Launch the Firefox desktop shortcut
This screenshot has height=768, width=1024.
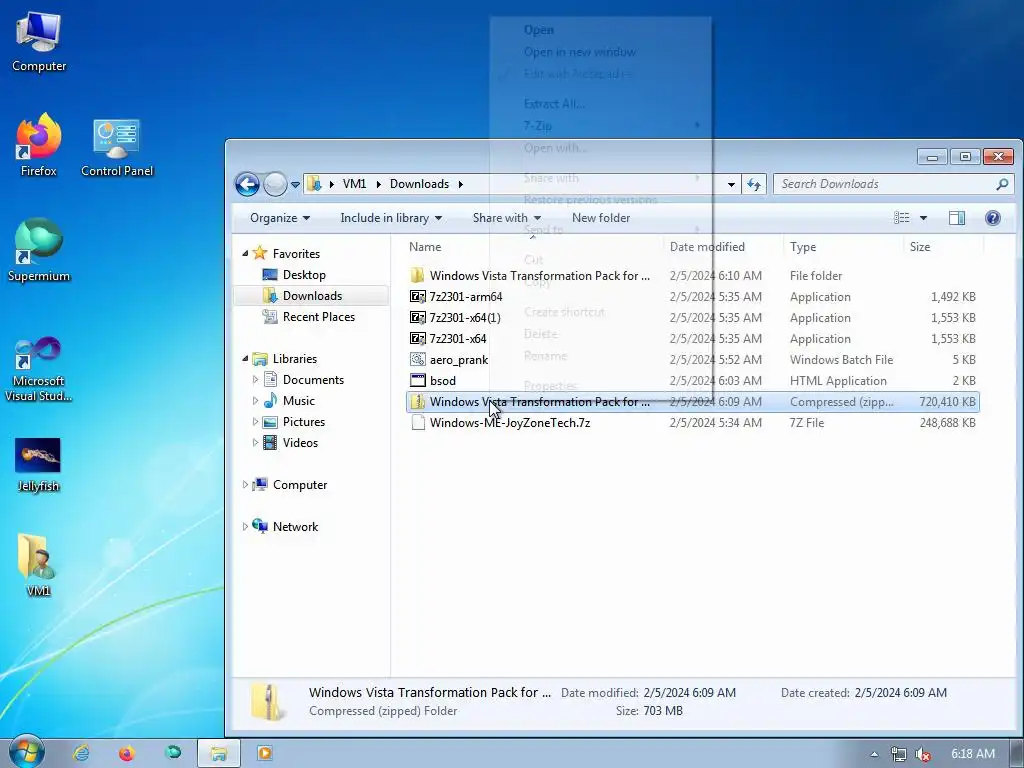click(39, 145)
